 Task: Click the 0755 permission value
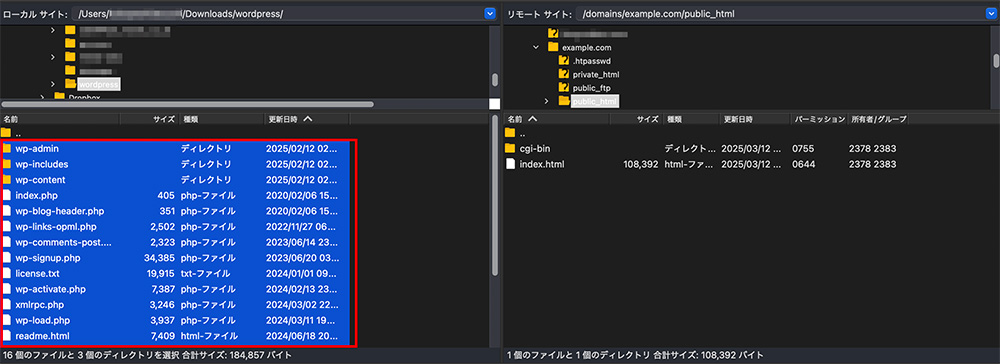tap(803, 149)
